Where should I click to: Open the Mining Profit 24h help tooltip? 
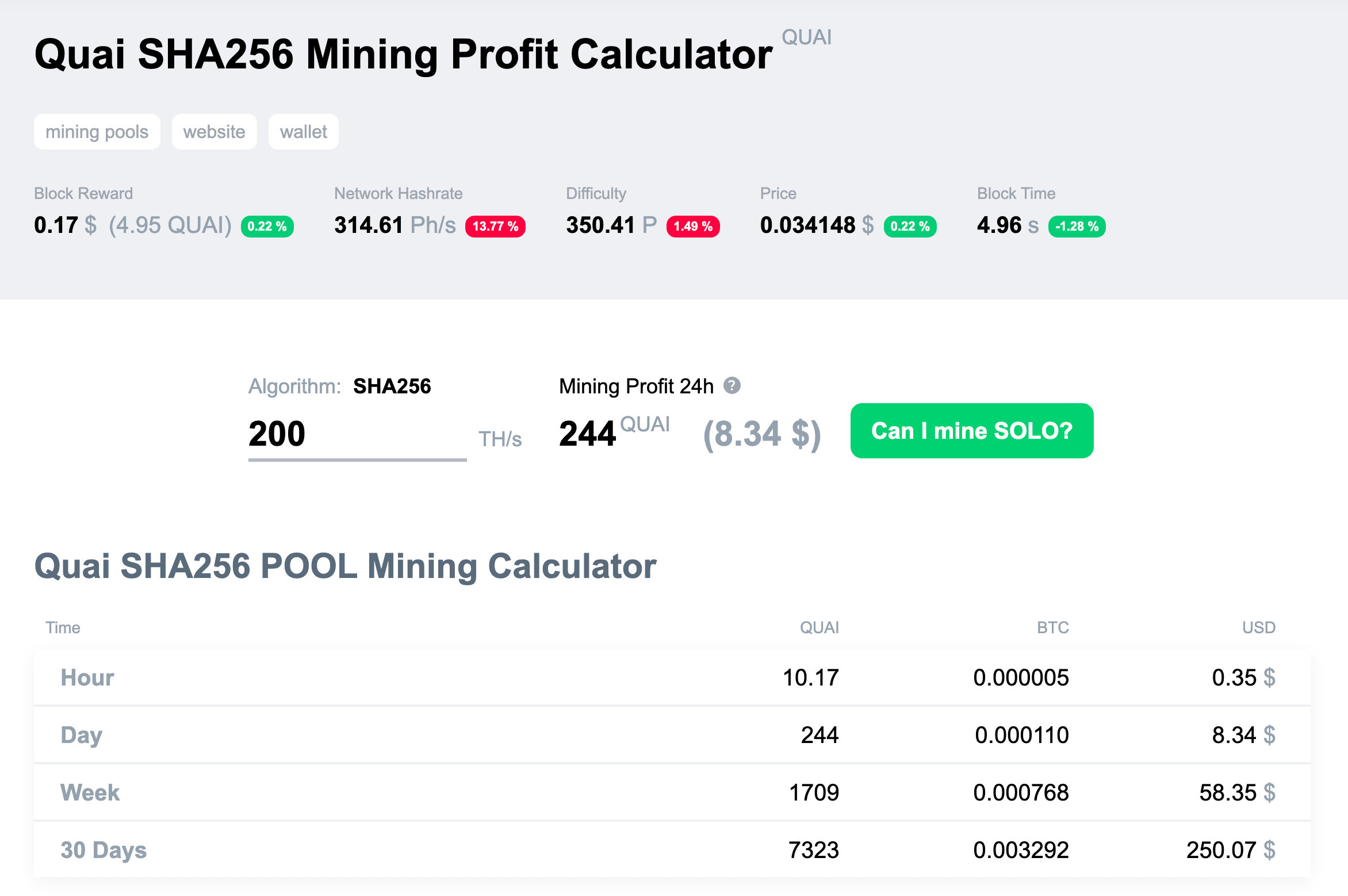point(732,386)
